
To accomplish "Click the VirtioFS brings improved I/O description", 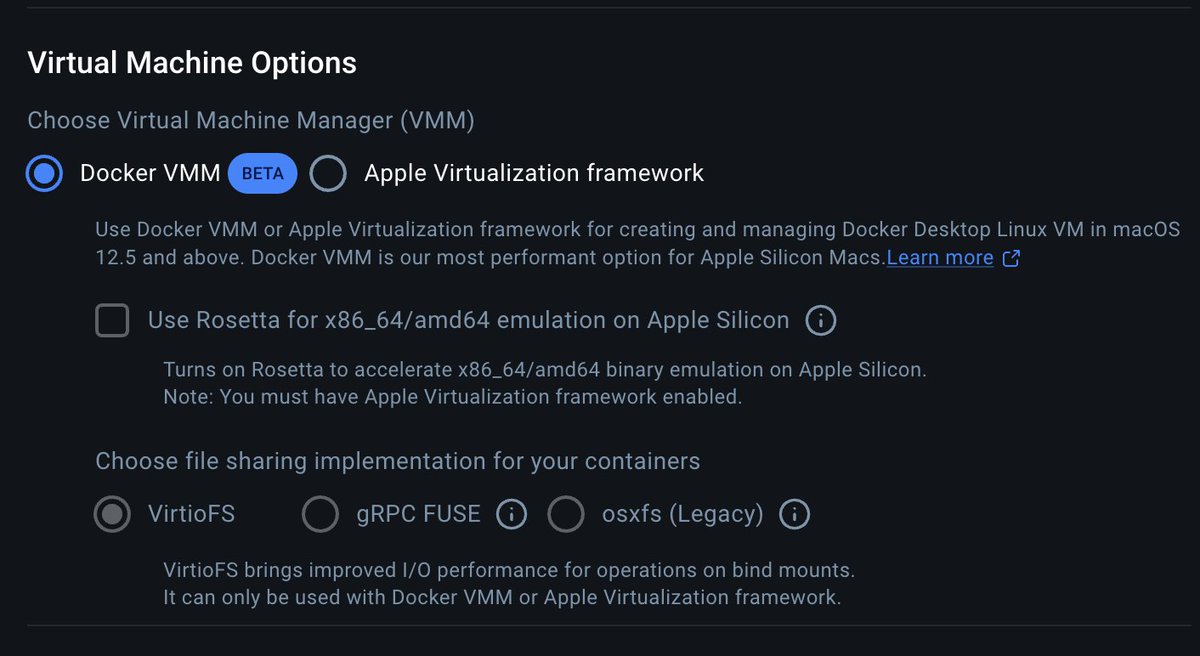I will pos(509,571).
